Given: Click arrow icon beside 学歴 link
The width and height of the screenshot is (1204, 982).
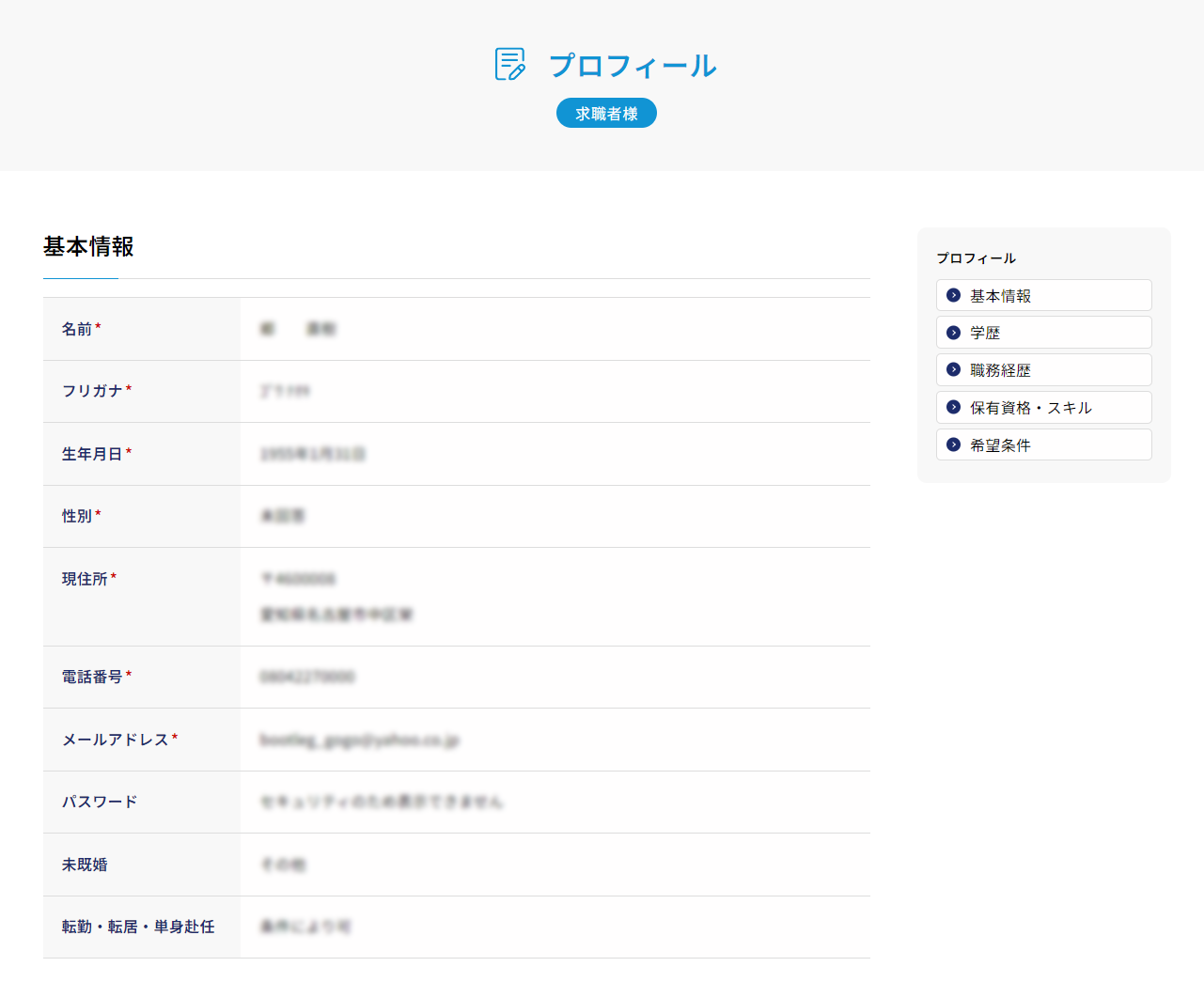Looking at the screenshot, I should tap(953, 333).
